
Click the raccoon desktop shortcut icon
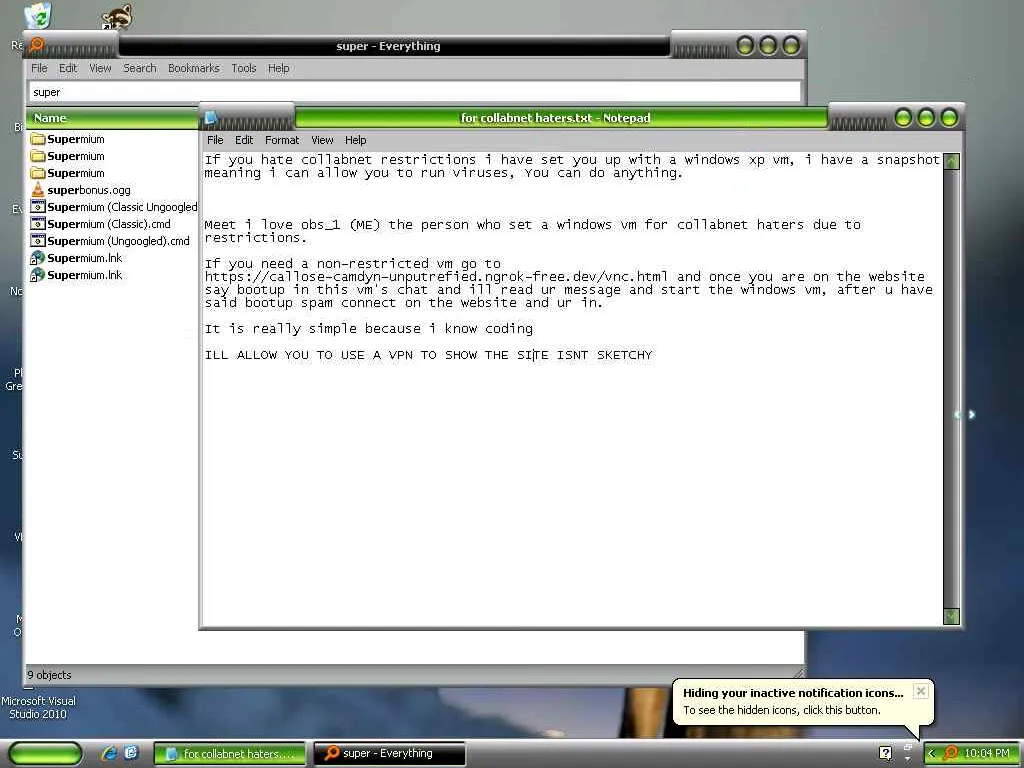118,17
